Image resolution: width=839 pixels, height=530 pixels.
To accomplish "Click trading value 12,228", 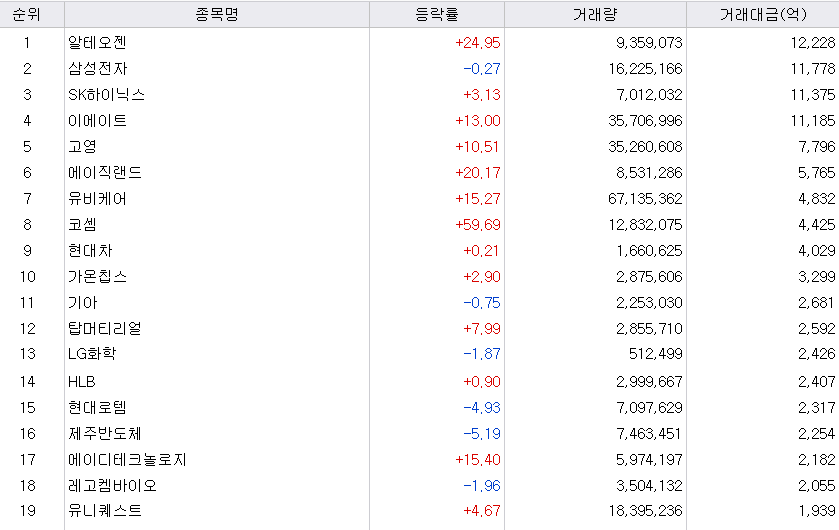I will click(x=813, y=43).
